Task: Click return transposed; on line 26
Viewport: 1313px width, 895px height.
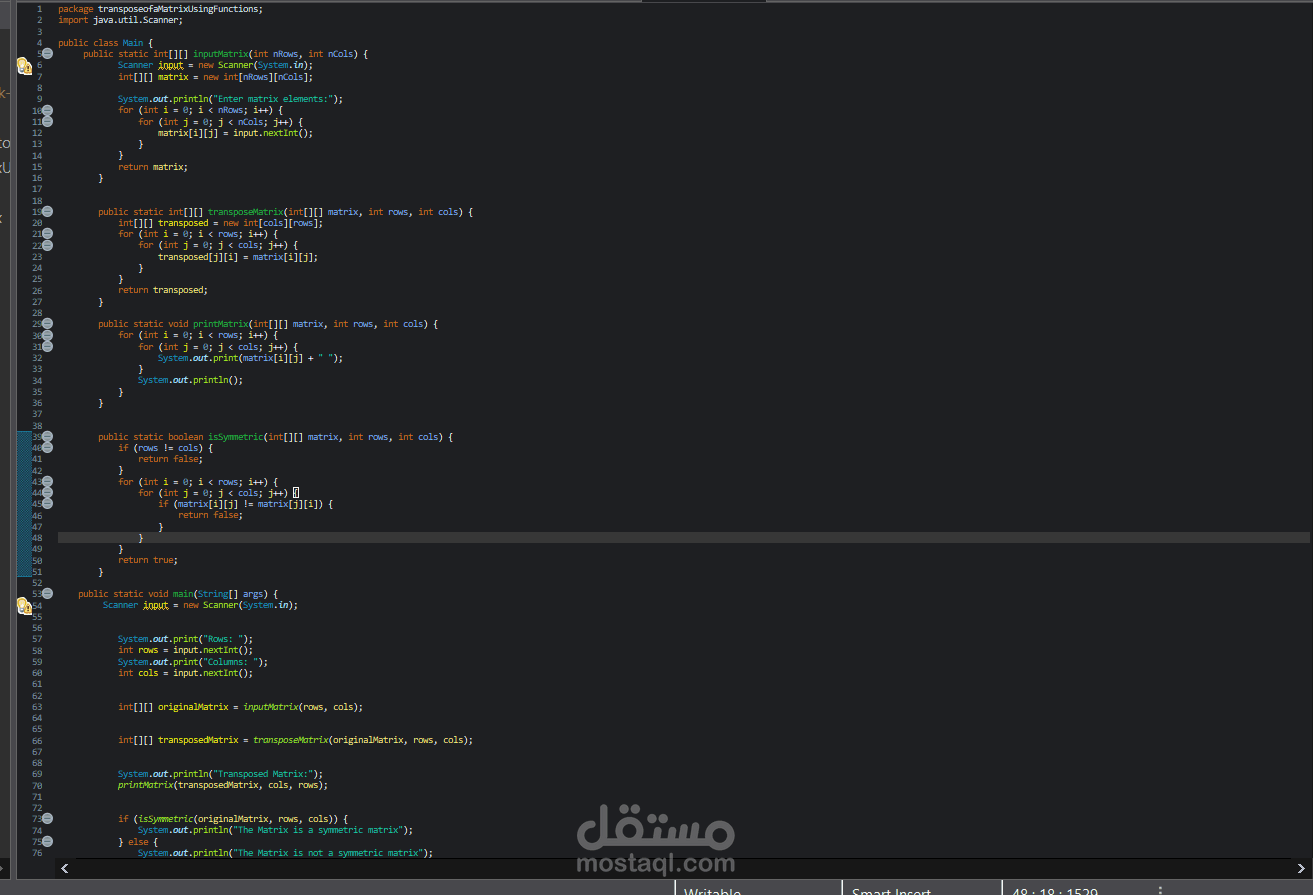Action: [163, 290]
